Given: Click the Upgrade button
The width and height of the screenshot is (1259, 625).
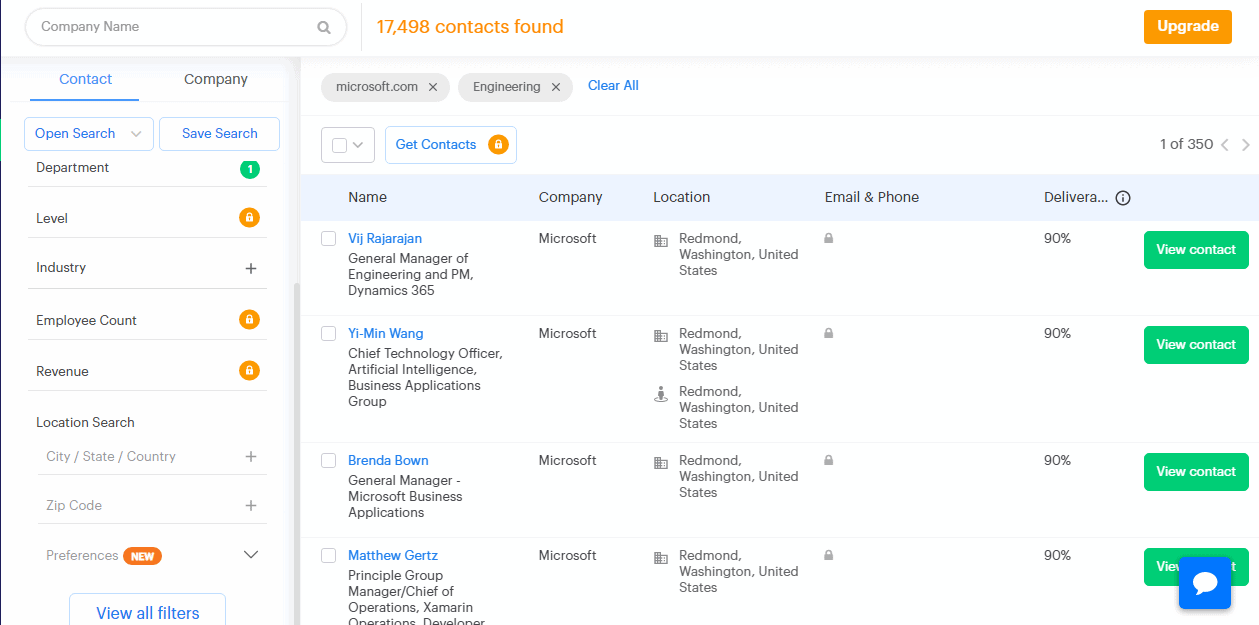Looking at the screenshot, I should coord(1187,27).
